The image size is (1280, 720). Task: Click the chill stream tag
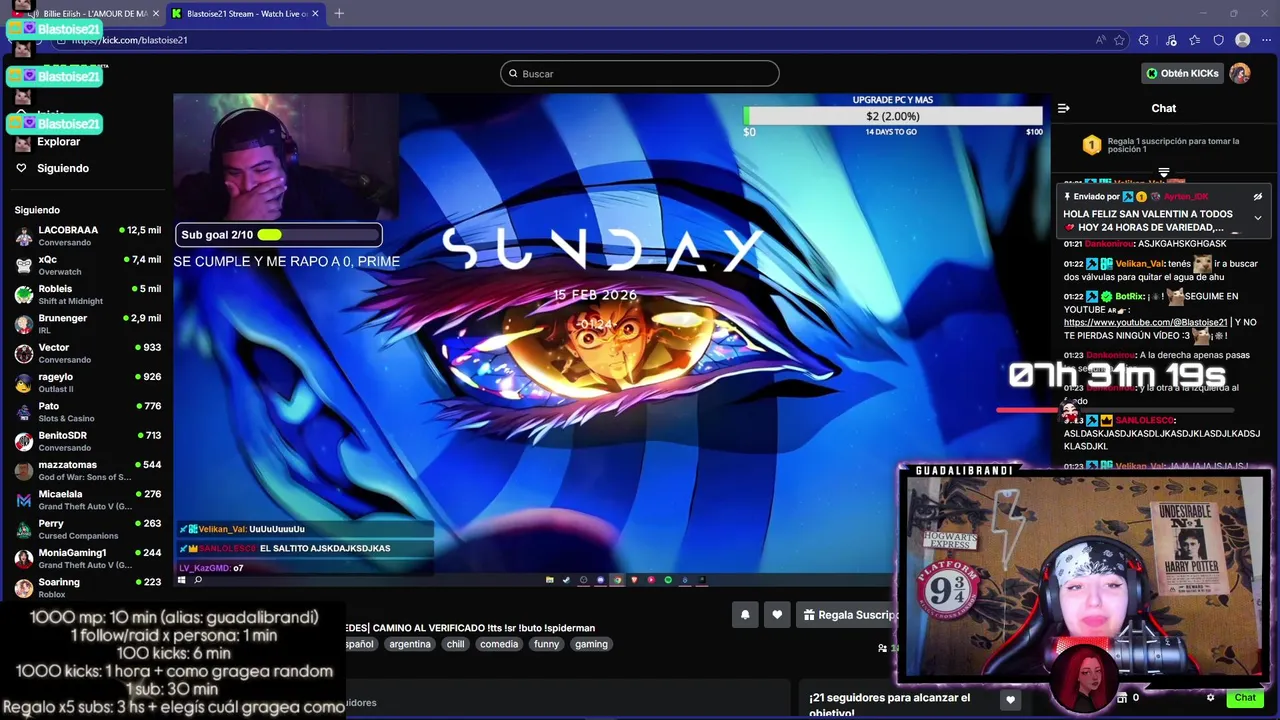pyautogui.click(x=456, y=644)
